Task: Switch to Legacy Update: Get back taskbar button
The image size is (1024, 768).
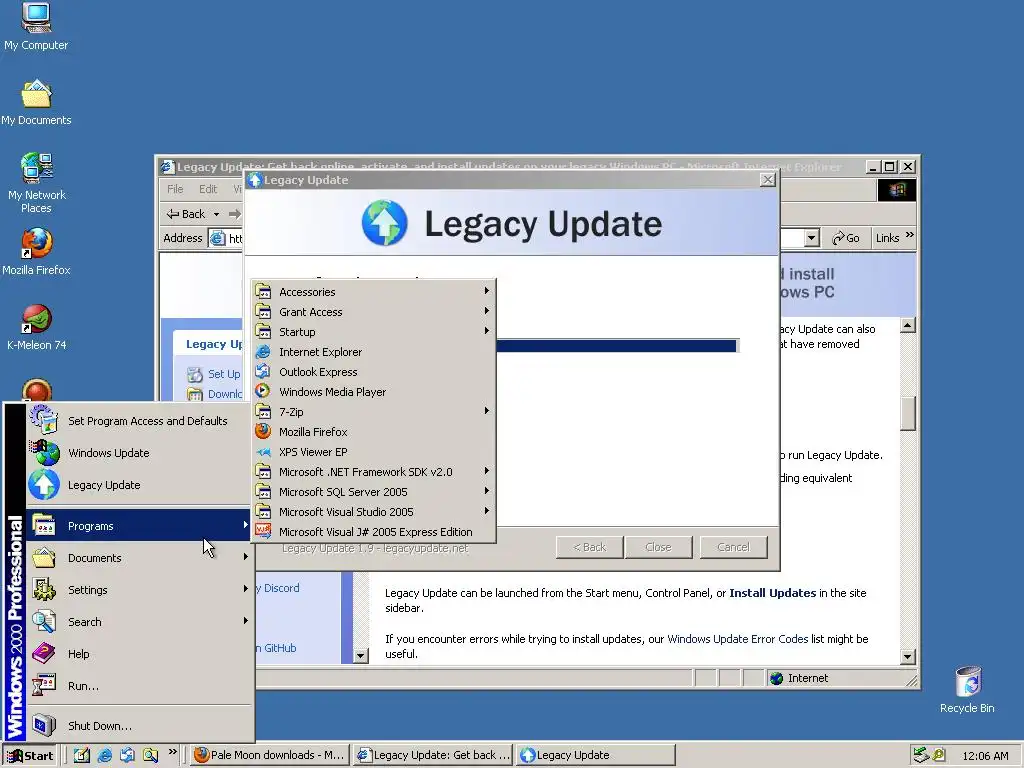Action: (x=434, y=755)
